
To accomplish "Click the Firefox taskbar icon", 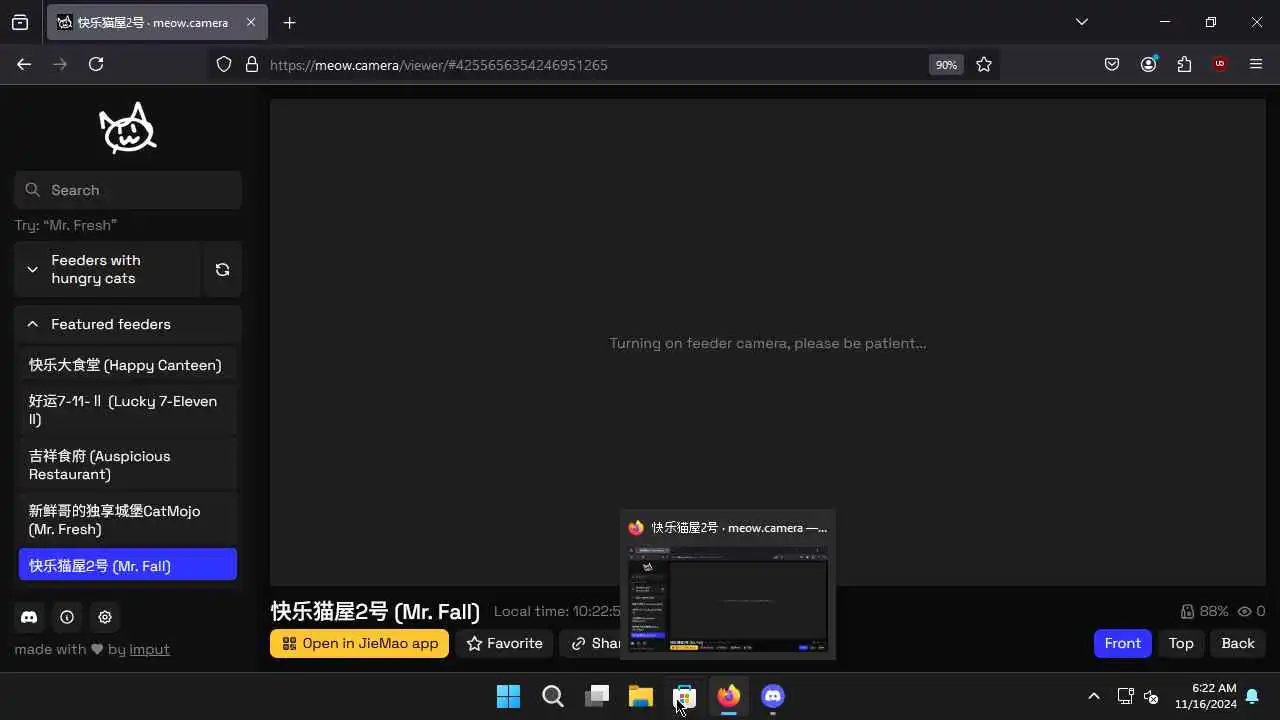I will (728, 696).
